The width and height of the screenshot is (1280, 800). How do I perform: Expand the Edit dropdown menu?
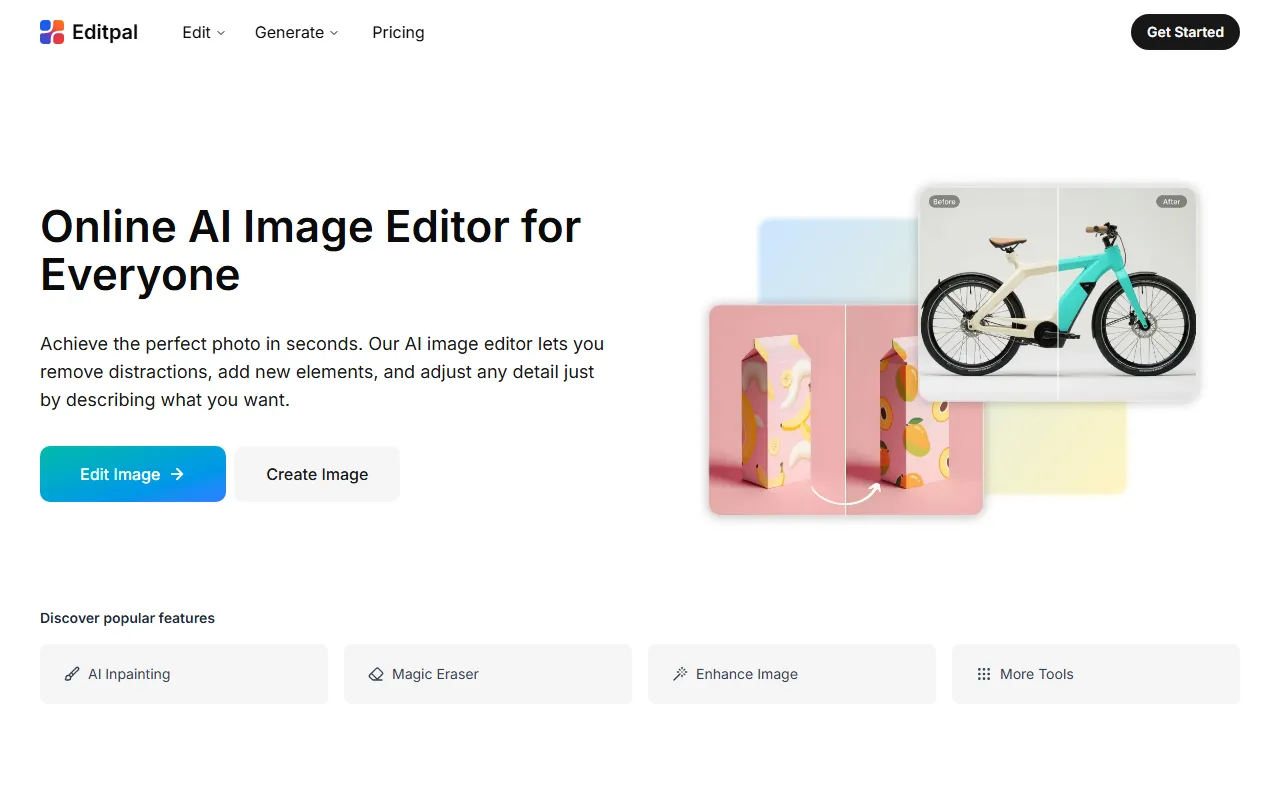tap(203, 32)
